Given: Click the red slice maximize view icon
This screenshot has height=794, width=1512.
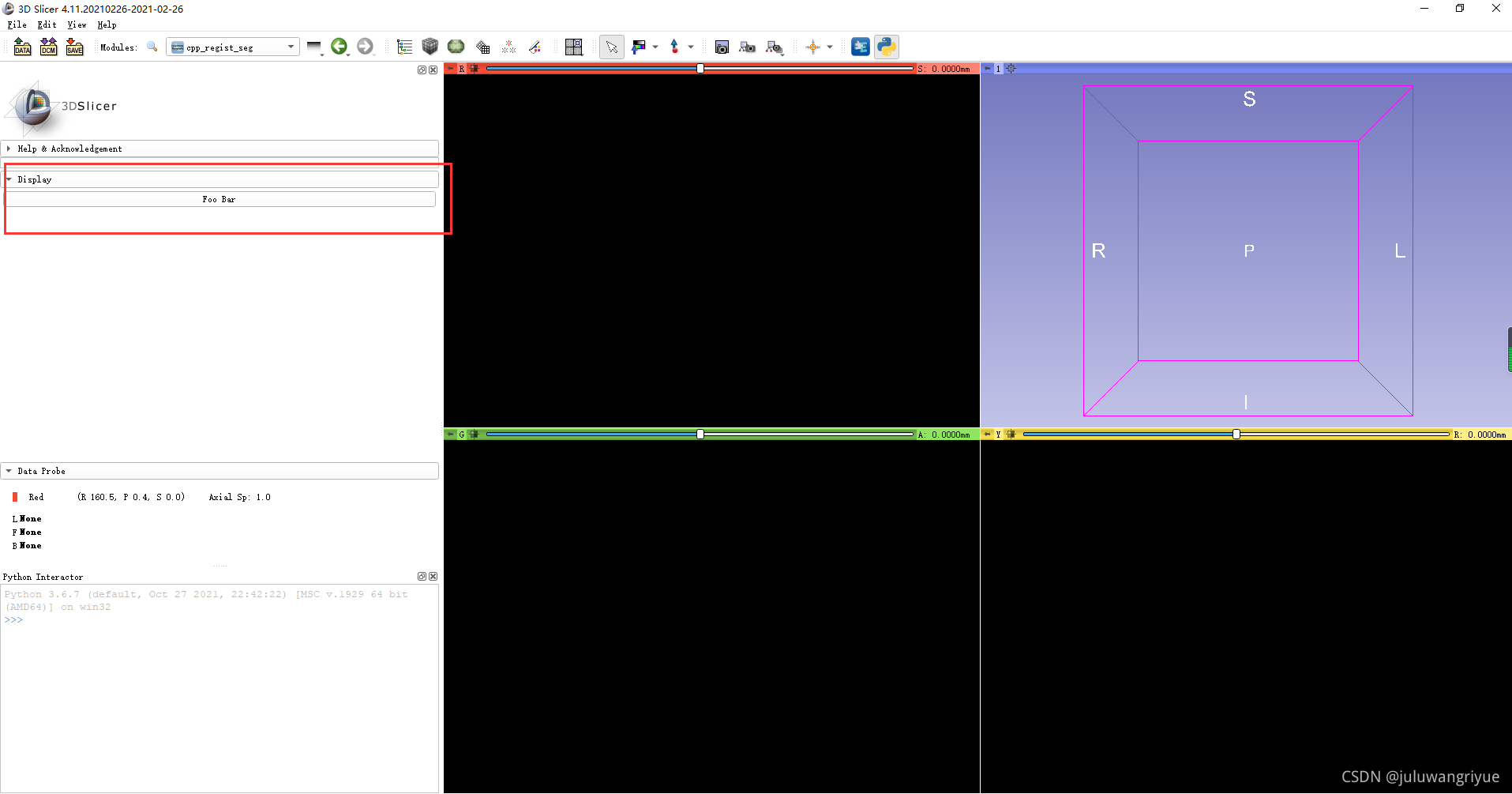Looking at the screenshot, I should click(x=474, y=69).
